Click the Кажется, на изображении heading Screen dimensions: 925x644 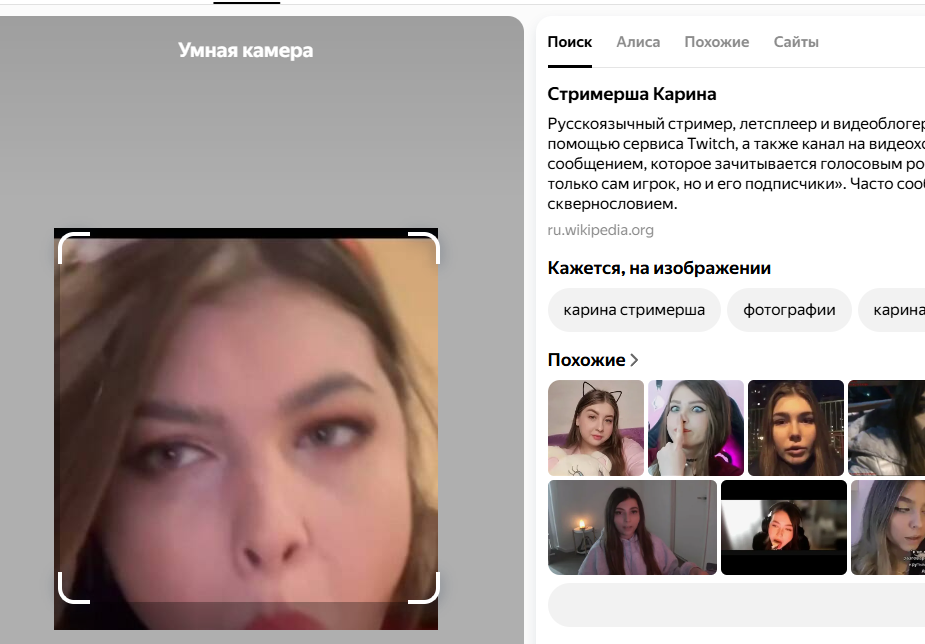[659, 268]
